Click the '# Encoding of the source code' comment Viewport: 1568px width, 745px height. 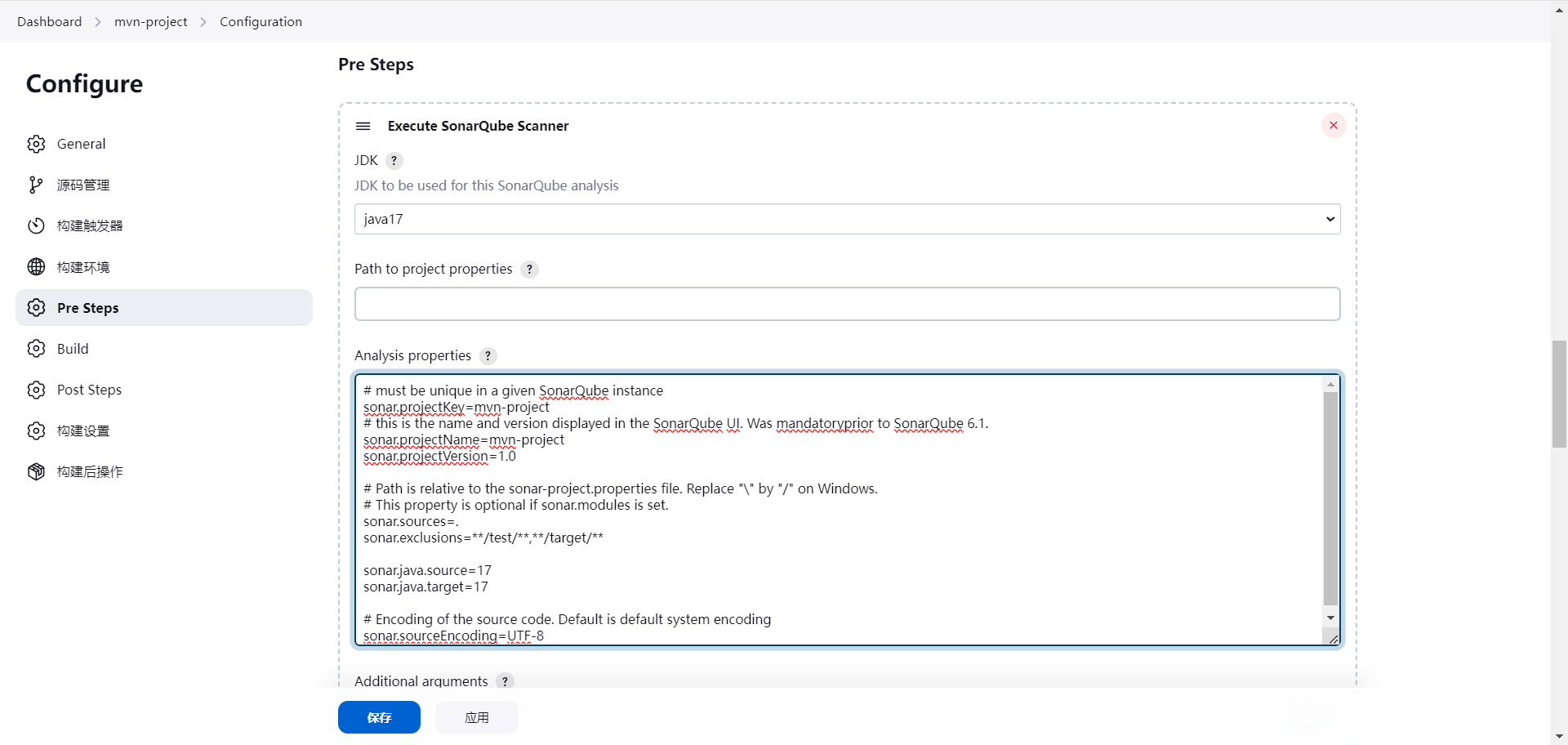567,619
